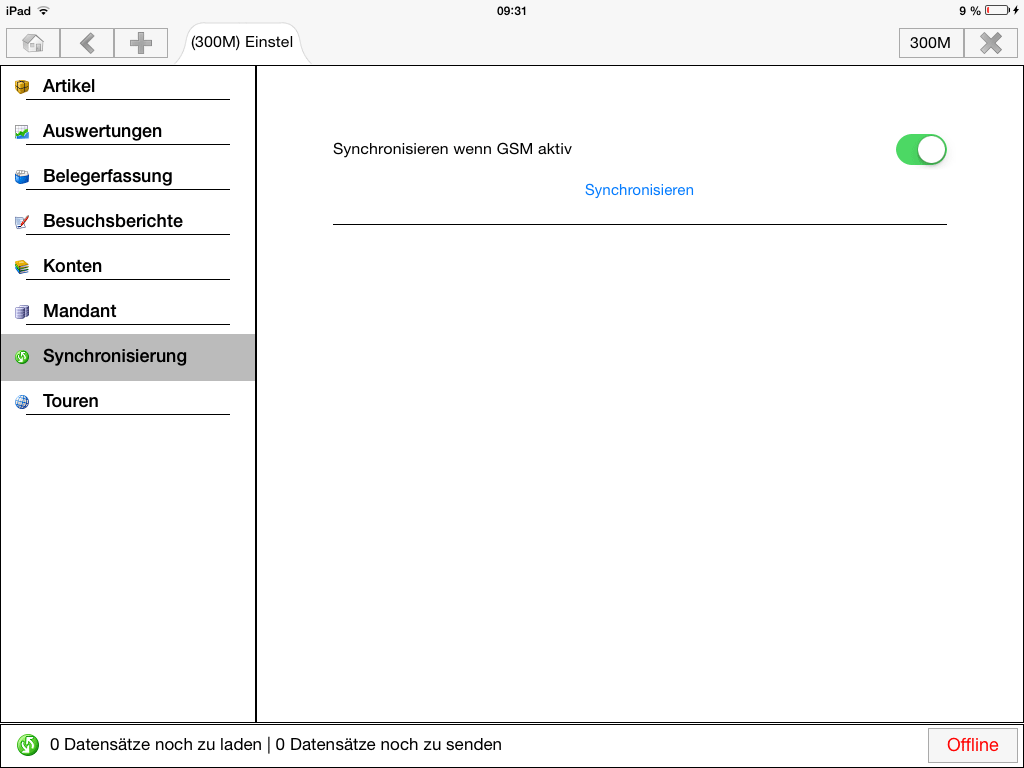This screenshot has width=1024, height=768.
Task: Select Synchronisierung in sidebar
Action: click(128, 357)
